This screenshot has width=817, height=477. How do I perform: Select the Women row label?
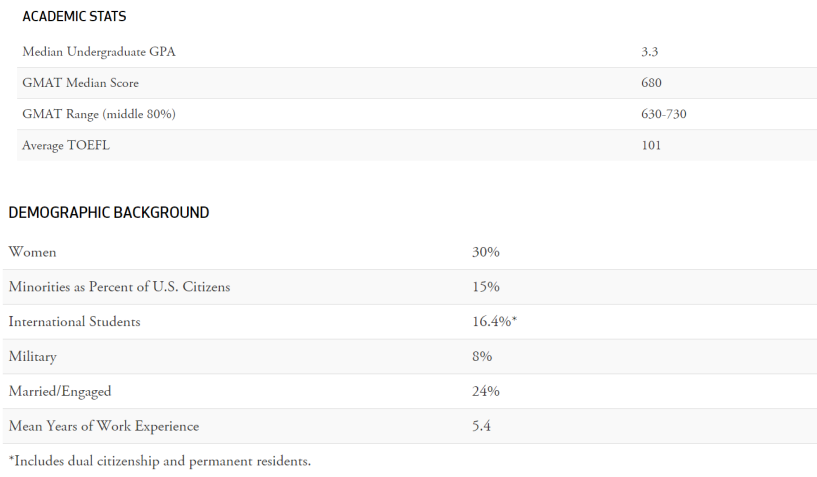pos(33,252)
